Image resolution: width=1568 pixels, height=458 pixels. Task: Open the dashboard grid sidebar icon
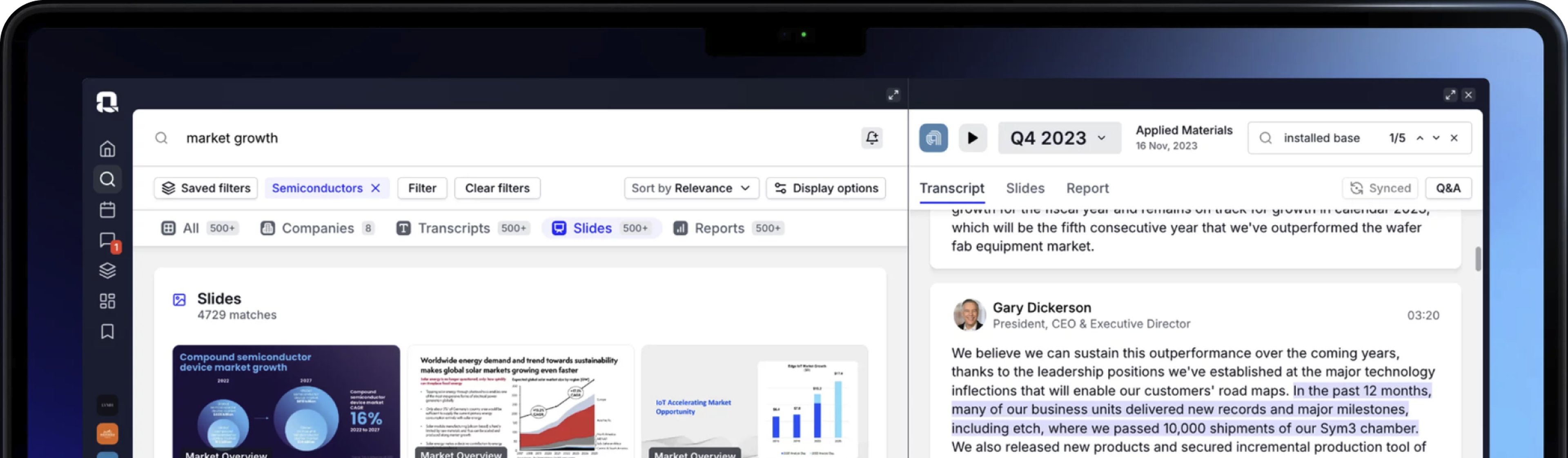tap(107, 301)
